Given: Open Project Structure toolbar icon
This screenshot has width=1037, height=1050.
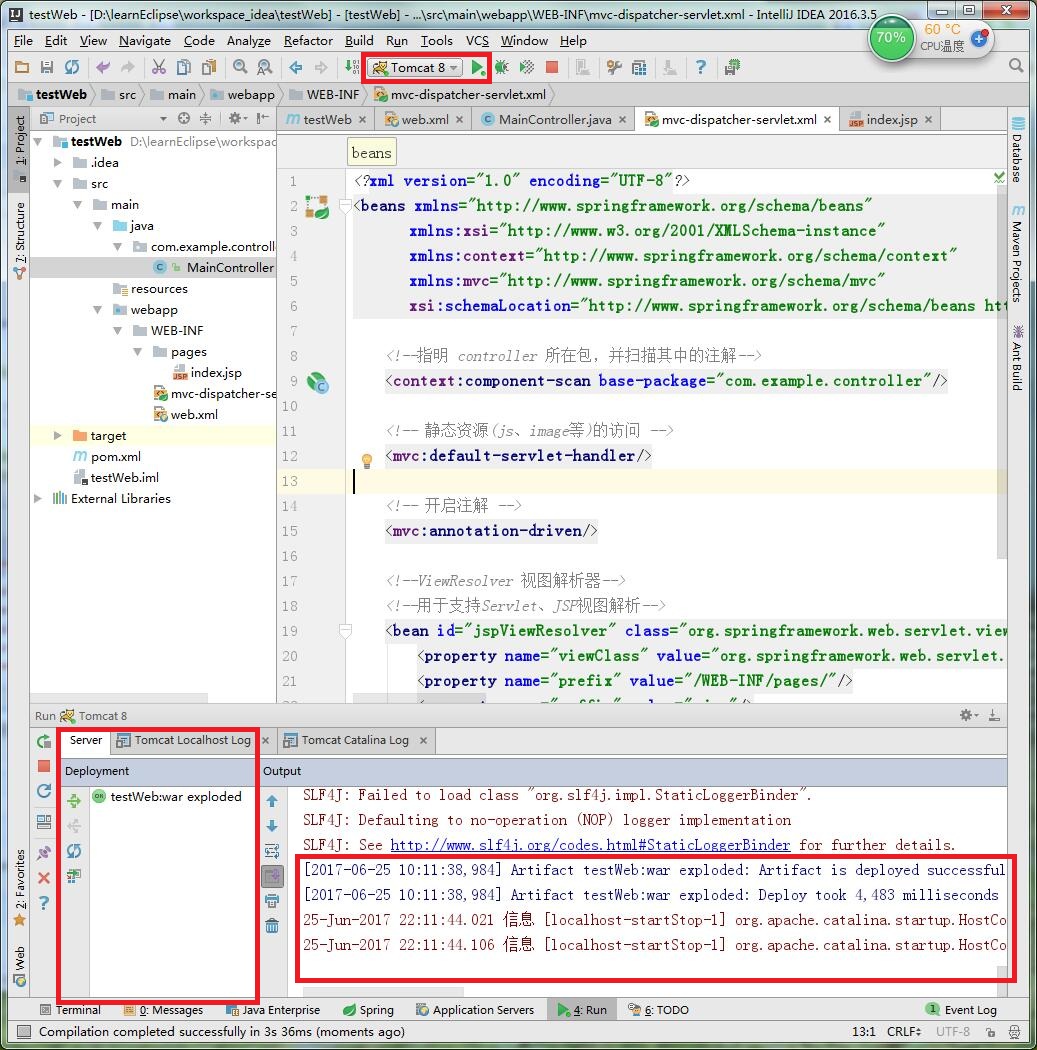Looking at the screenshot, I should [x=639, y=67].
